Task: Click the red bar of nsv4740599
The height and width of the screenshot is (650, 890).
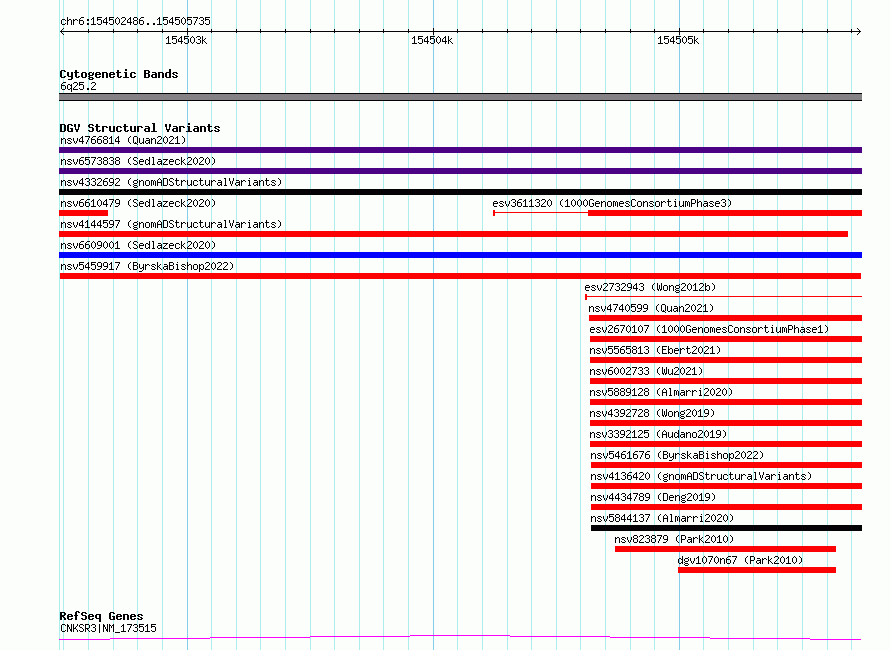Action: pyautogui.click(x=725, y=318)
